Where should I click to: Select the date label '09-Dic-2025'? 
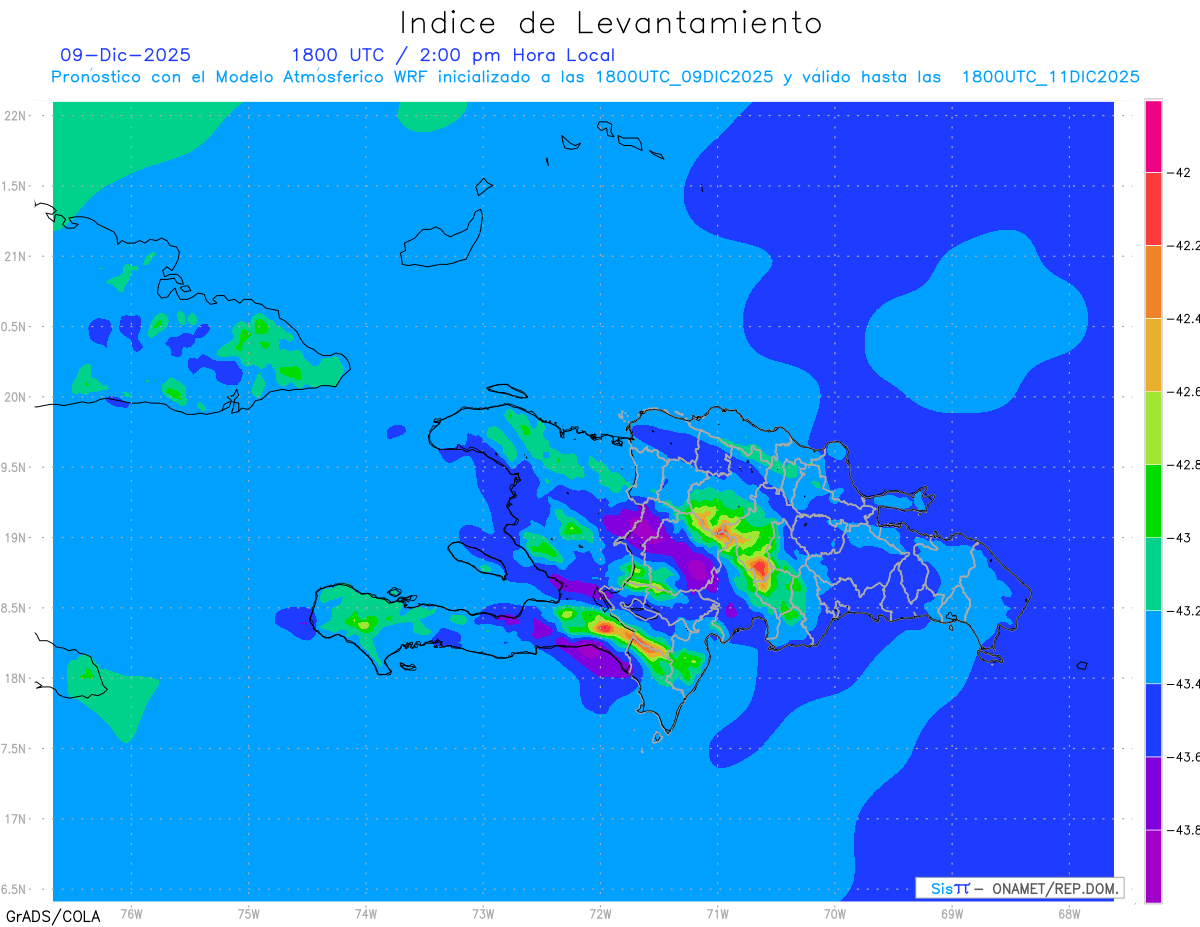pos(126,55)
